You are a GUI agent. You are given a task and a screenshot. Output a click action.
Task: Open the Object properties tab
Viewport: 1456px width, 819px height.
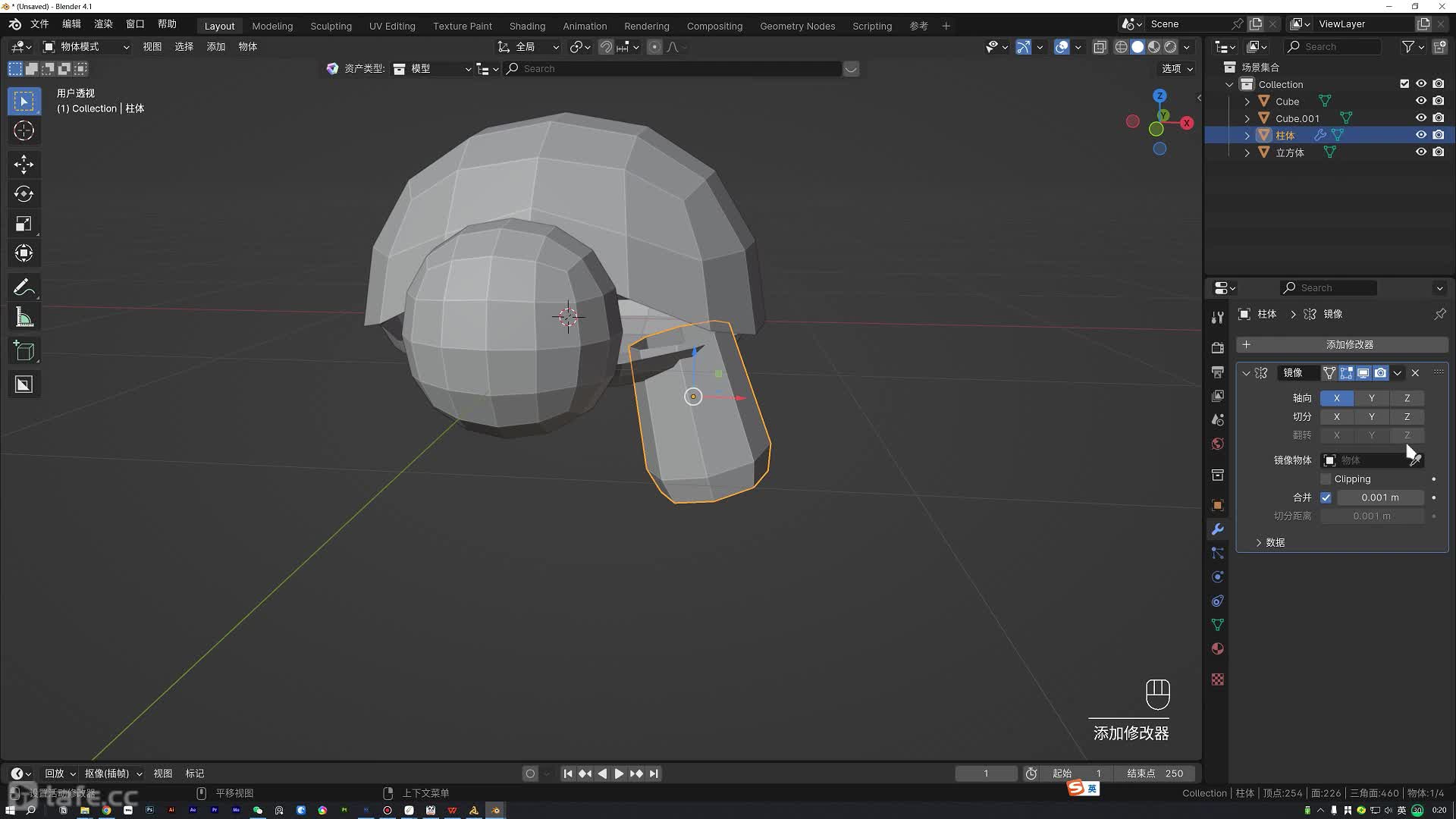(1217, 505)
